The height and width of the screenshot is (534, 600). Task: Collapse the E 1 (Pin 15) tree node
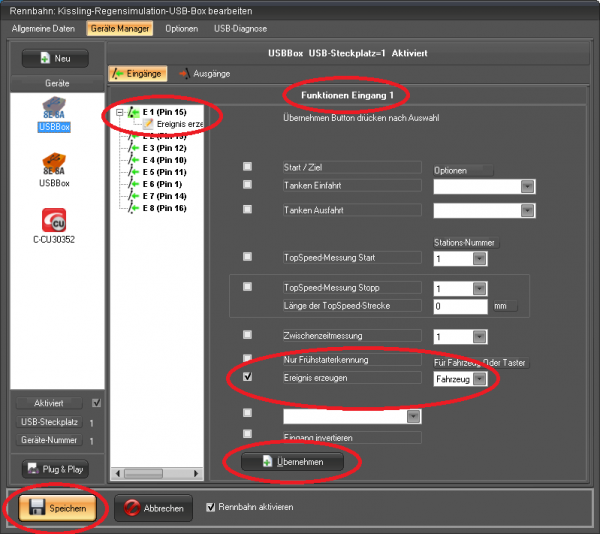pyautogui.click(x=120, y=112)
